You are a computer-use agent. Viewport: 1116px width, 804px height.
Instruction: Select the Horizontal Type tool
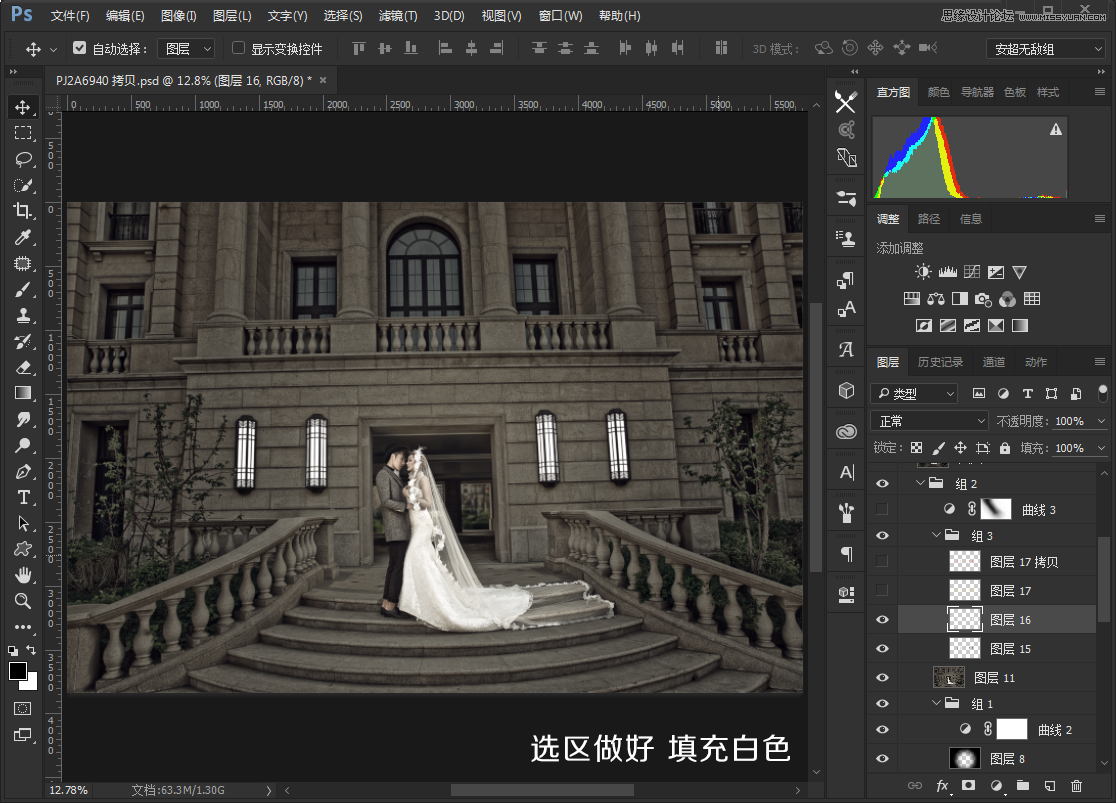(23, 497)
